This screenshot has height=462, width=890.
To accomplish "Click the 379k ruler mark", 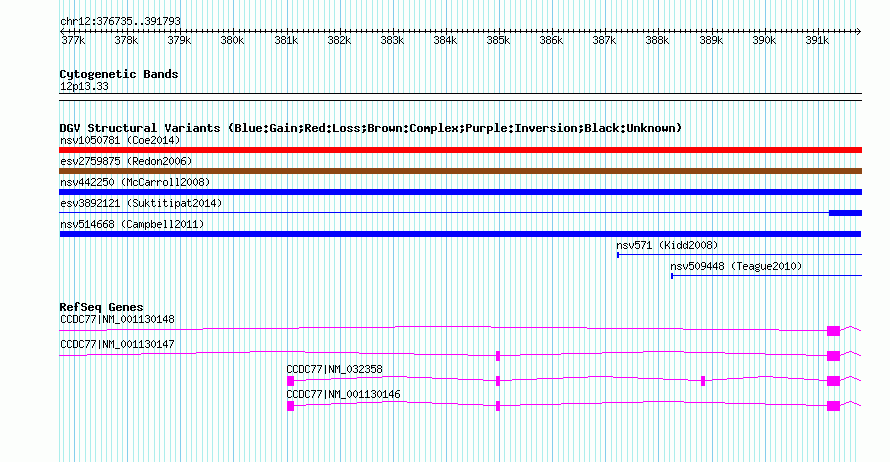I will (x=179, y=40).
